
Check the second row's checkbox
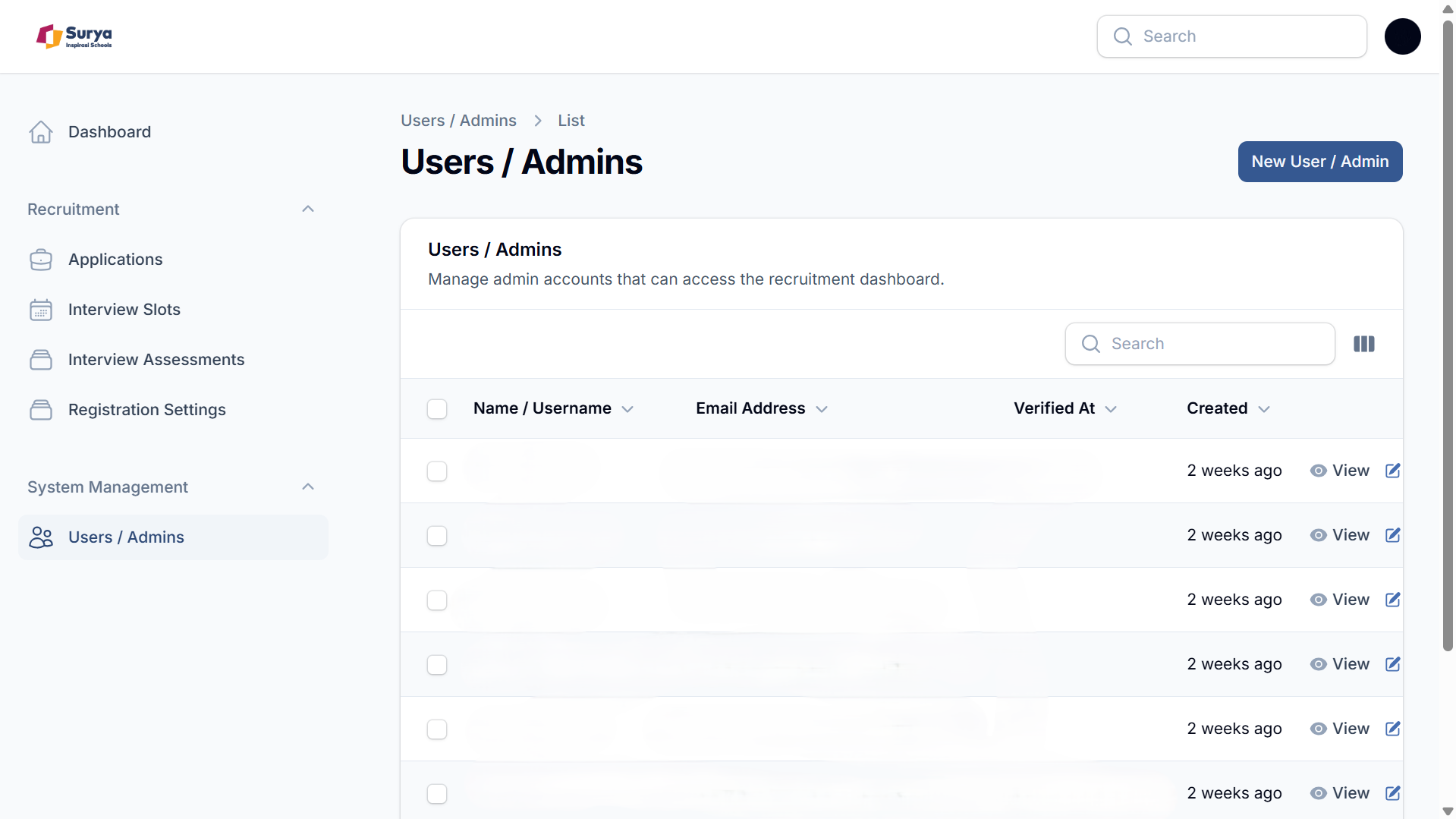(x=437, y=536)
